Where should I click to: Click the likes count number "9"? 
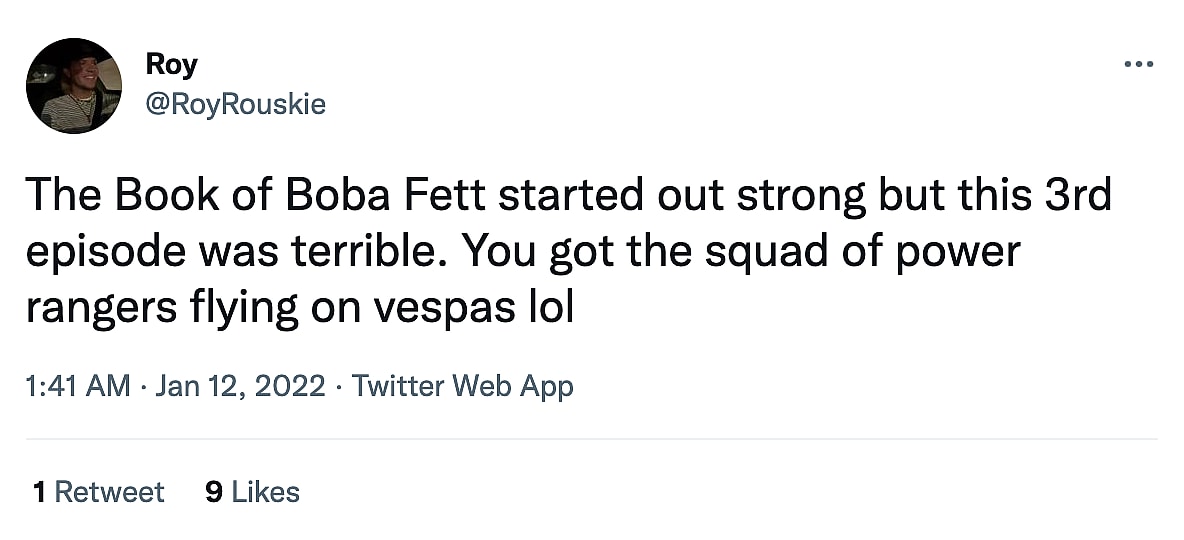point(213,492)
